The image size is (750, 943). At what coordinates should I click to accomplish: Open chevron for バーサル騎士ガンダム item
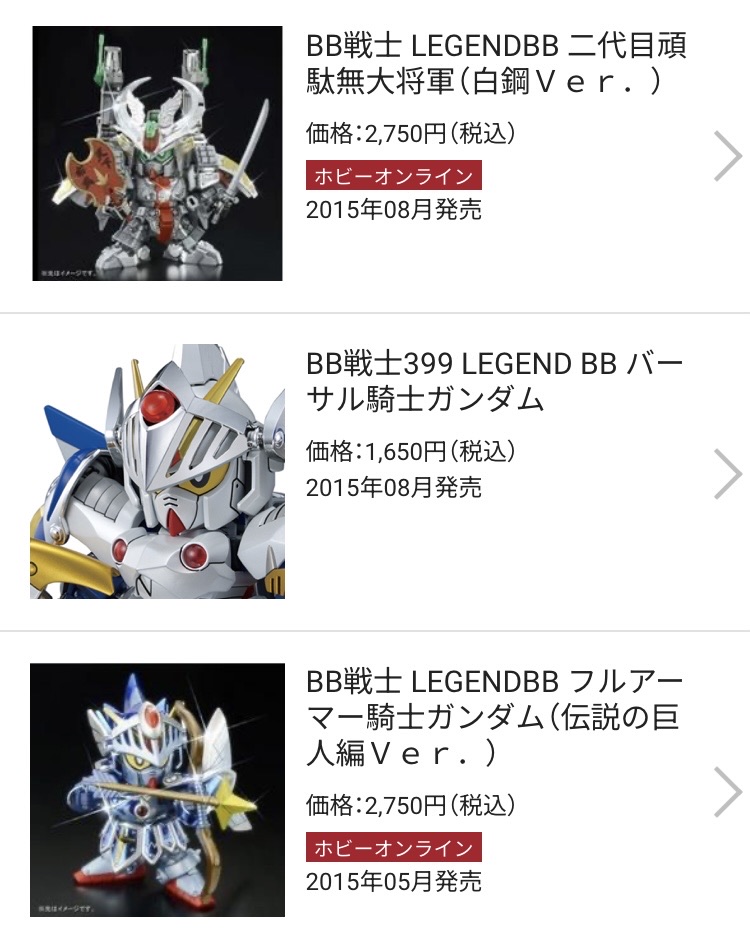click(x=727, y=473)
